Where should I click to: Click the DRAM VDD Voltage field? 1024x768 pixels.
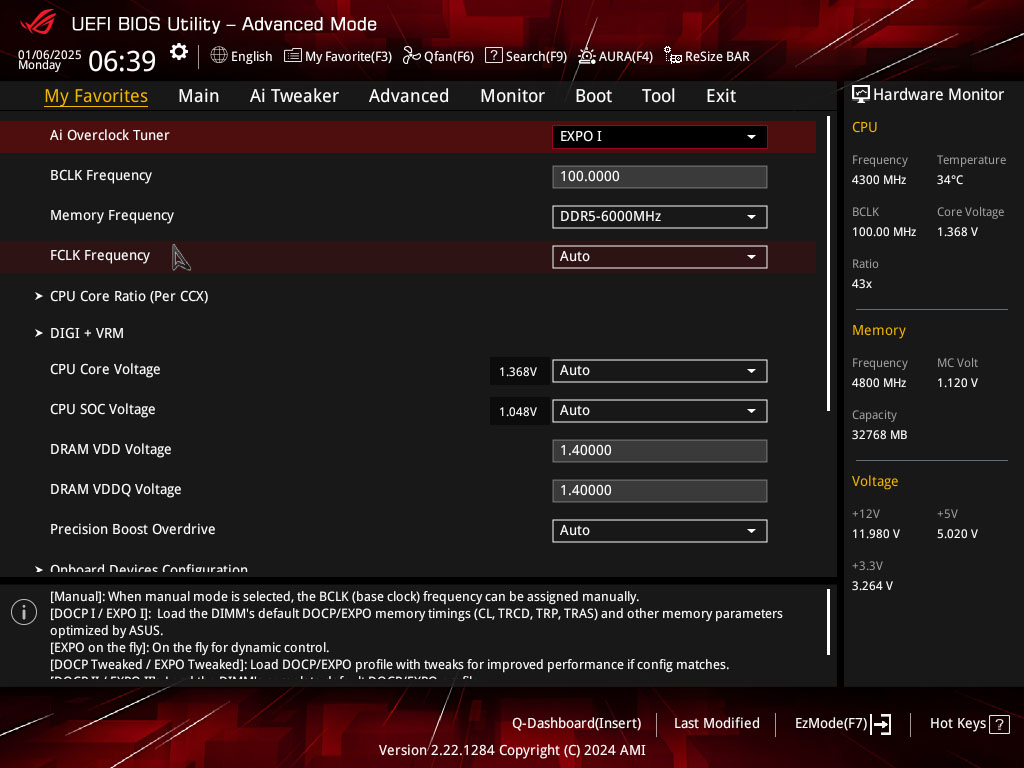660,450
